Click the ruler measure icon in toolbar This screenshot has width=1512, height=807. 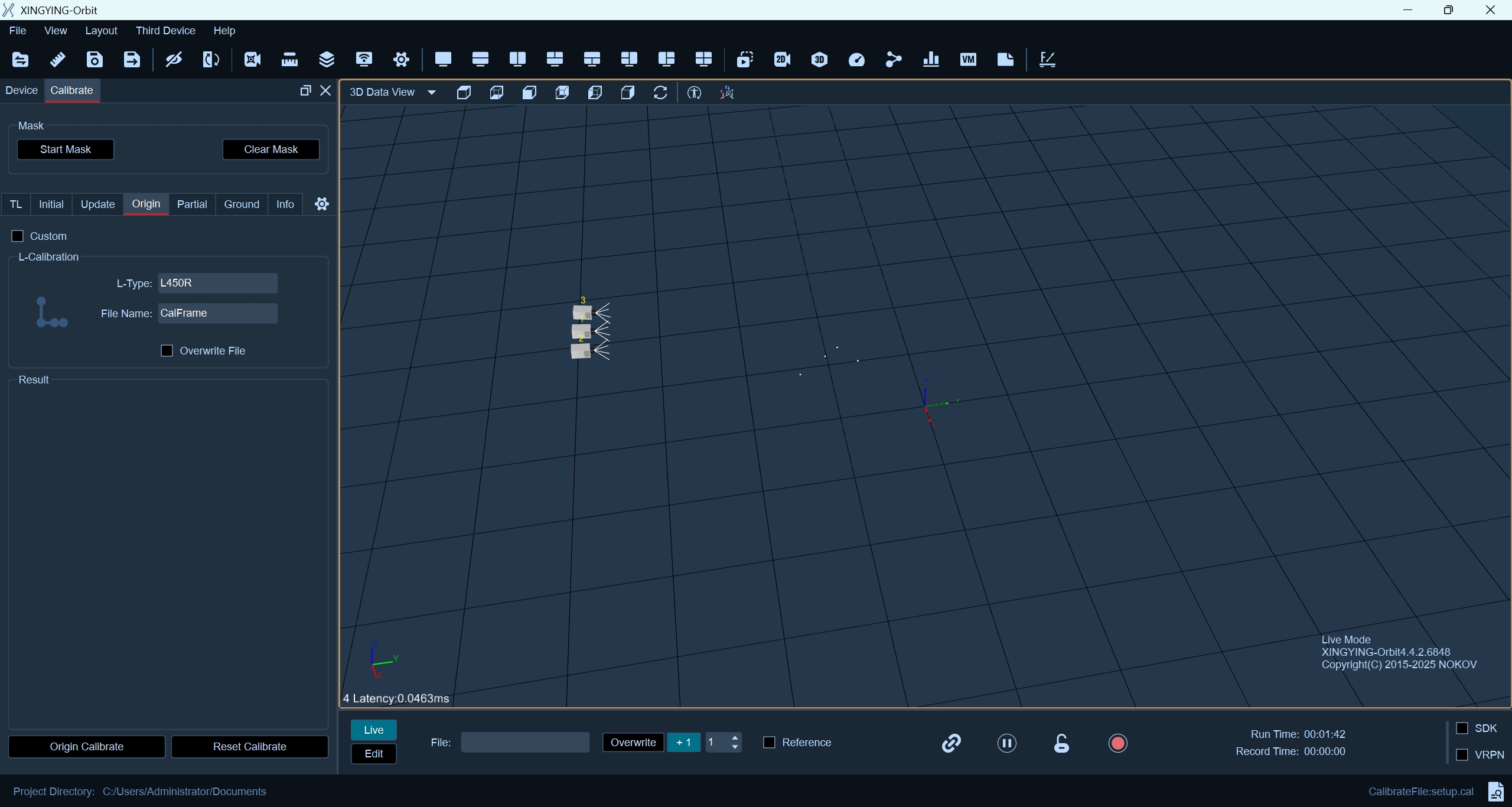[x=57, y=59]
